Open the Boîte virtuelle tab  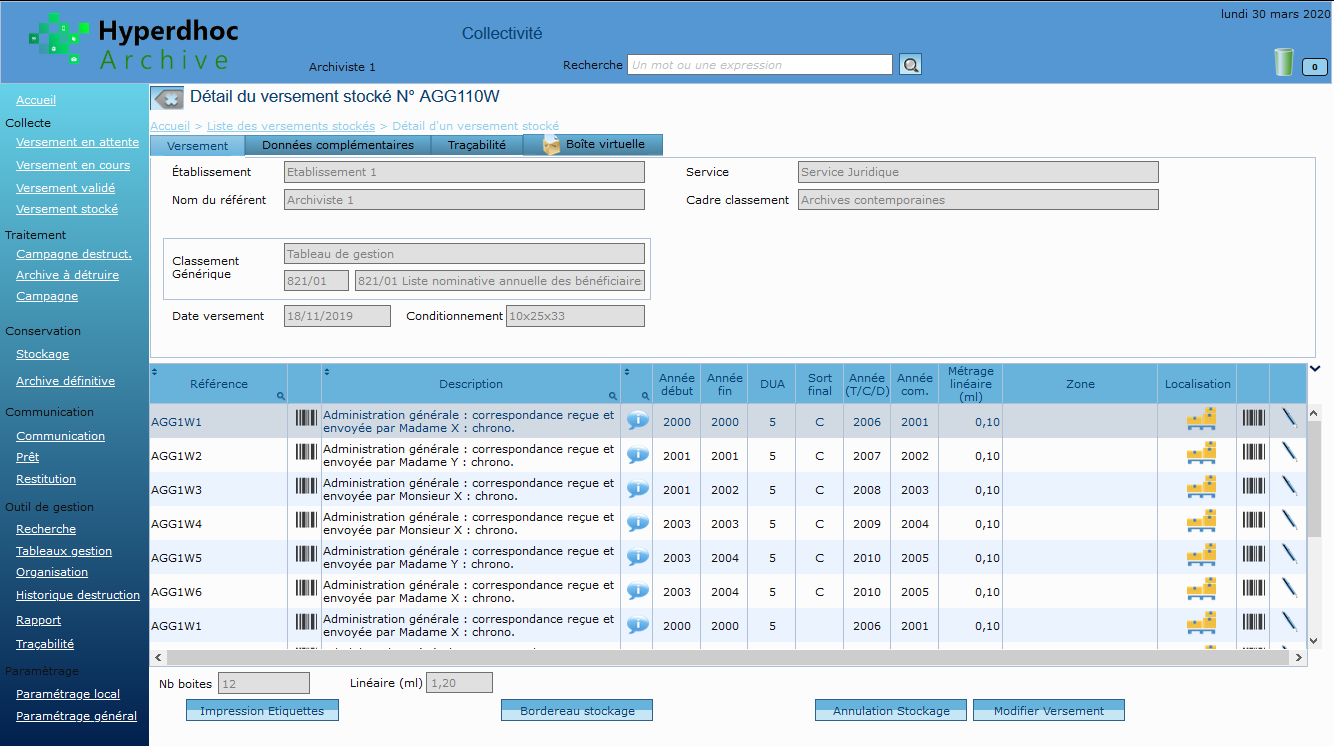pyautogui.click(x=593, y=145)
